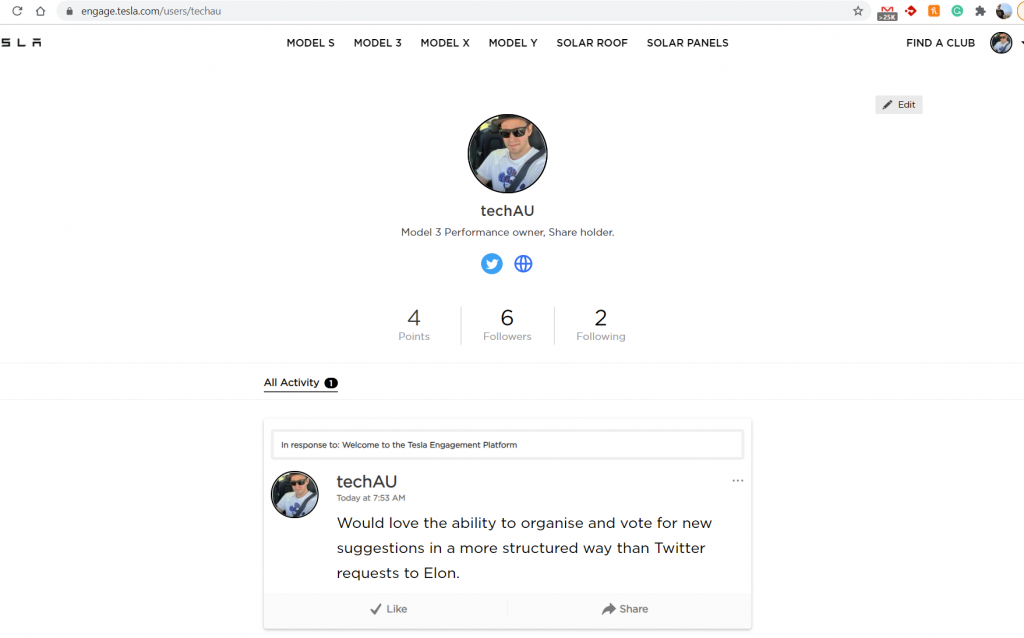Go to the browser home page
The image size is (1024, 638).
click(40, 11)
